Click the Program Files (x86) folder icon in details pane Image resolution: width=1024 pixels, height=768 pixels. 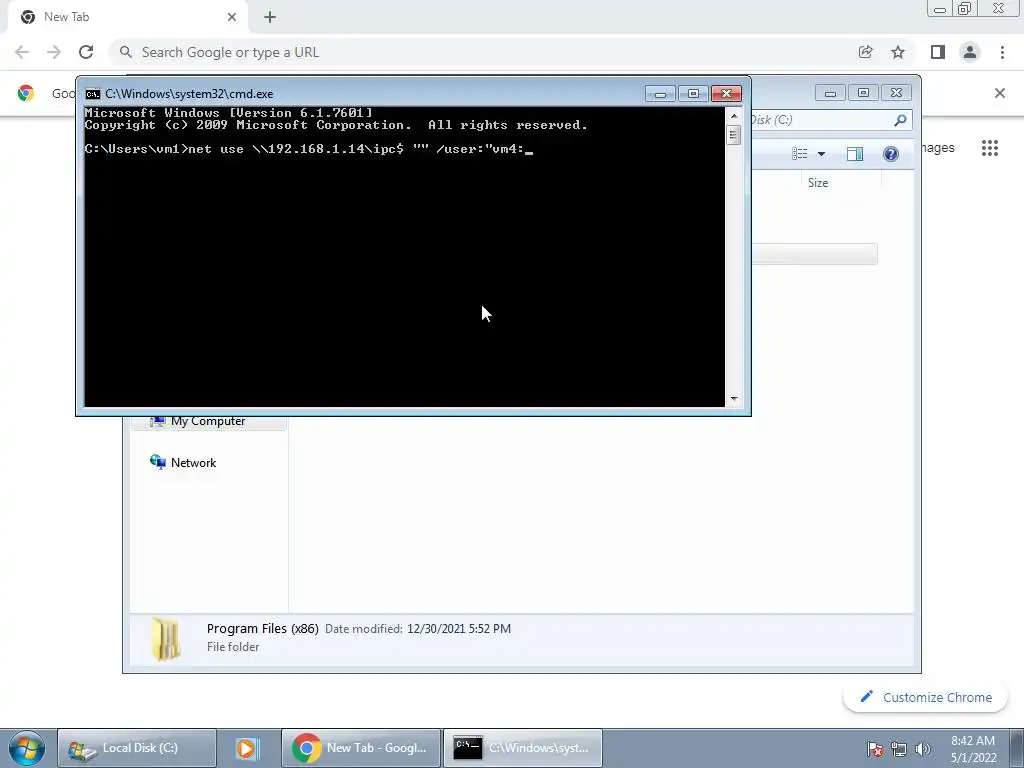coord(166,639)
